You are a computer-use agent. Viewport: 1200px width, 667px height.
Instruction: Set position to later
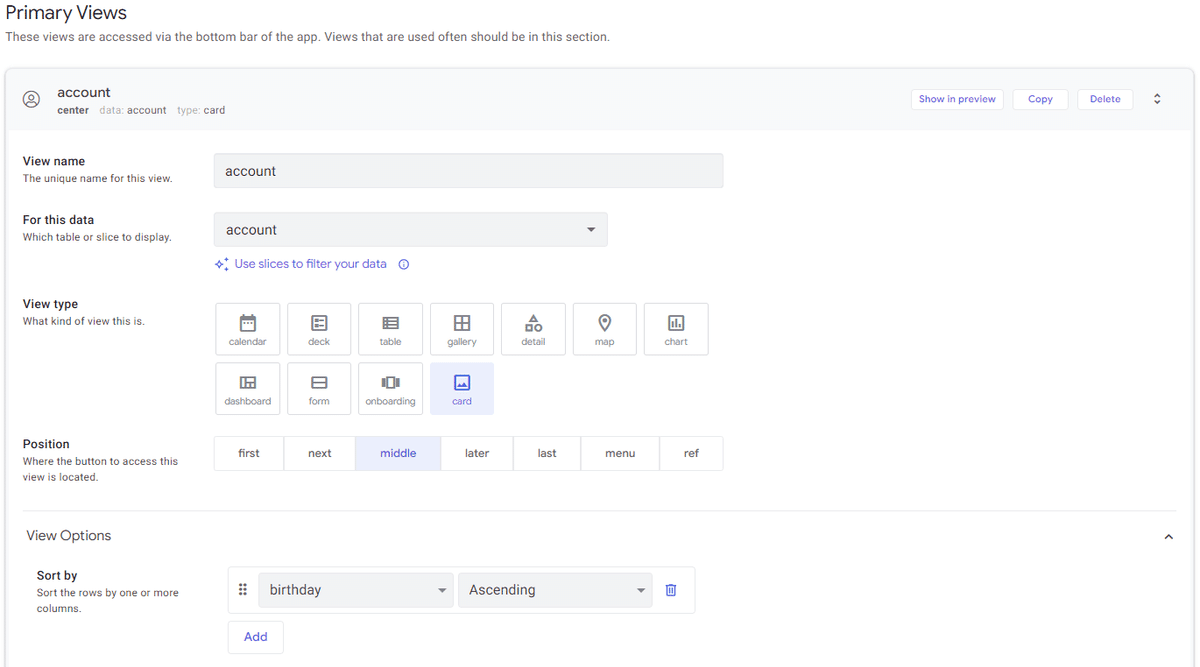coord(477,453)
